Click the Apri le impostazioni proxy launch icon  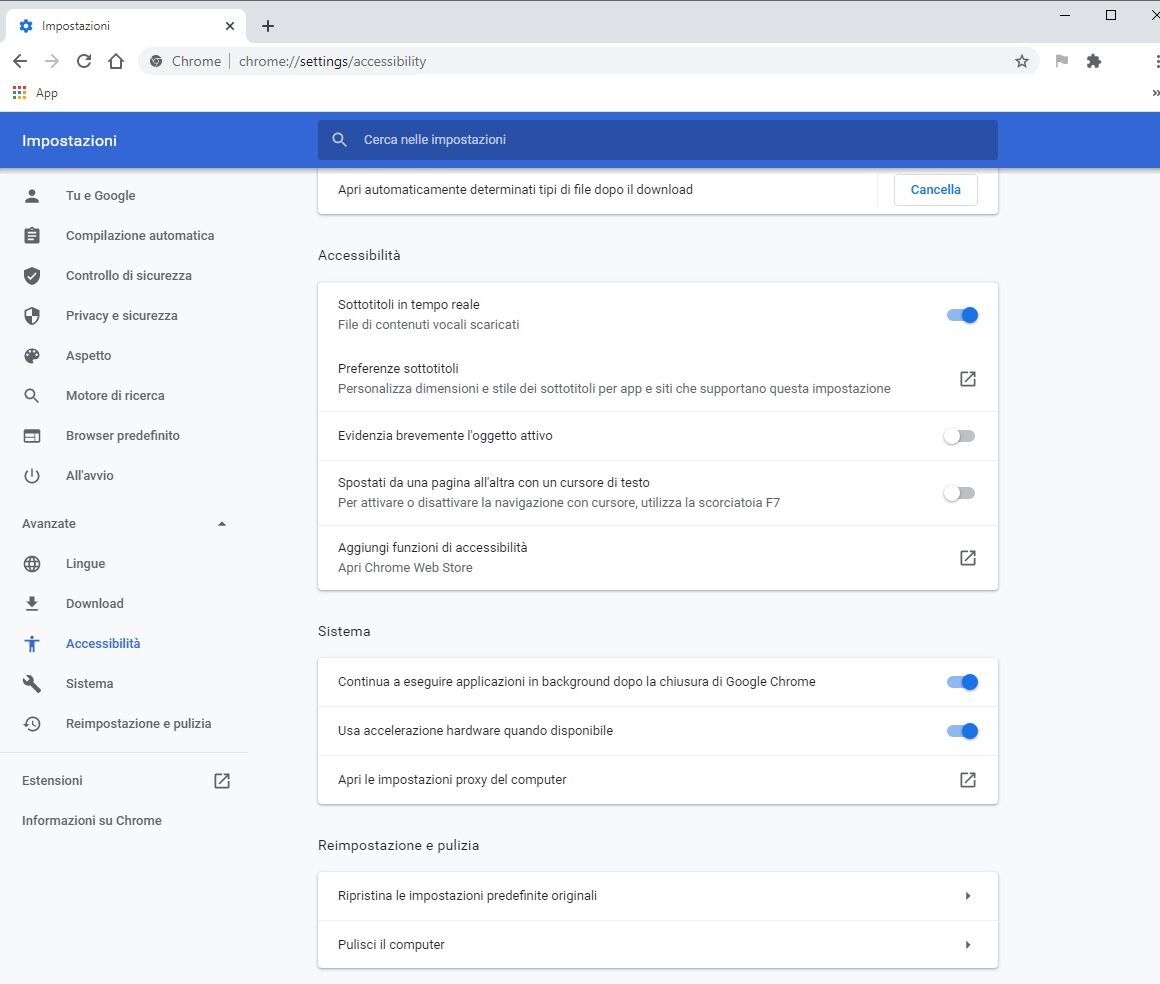[966, 780]
